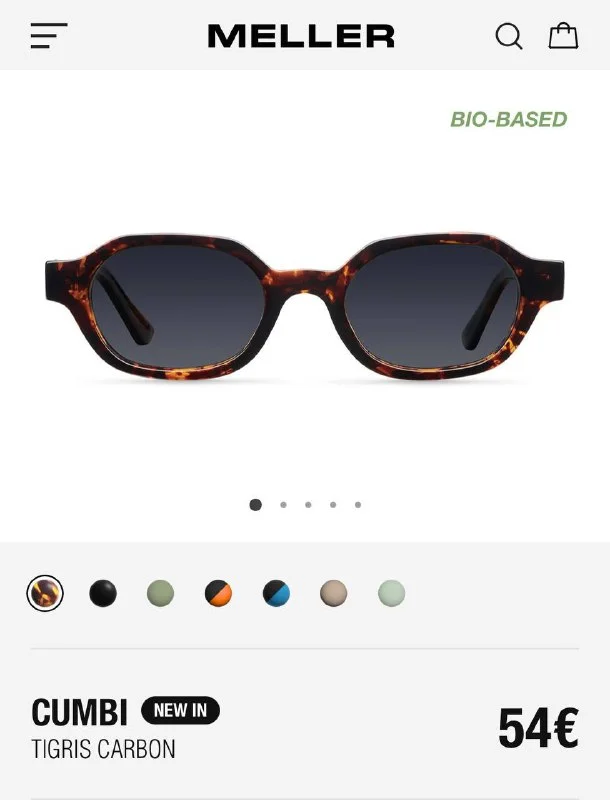Choose the olive green color swatch
Viewport: 610px width, 800px height.
pyautogui.click(x=161, y=593)
